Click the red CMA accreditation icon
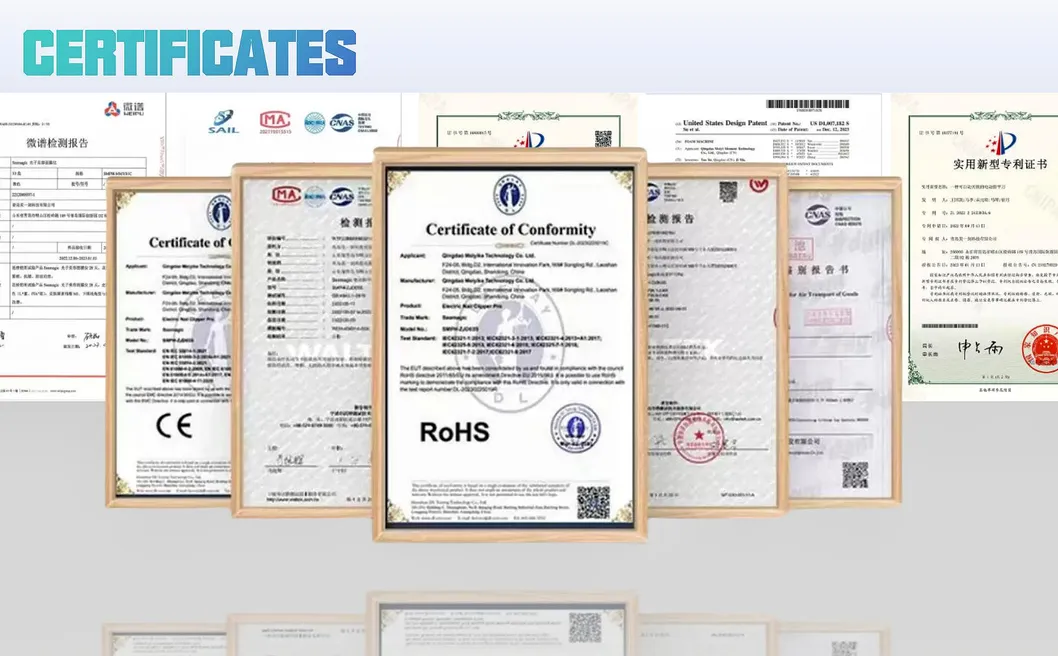The image size is (1058, 656). pos(274,119)
